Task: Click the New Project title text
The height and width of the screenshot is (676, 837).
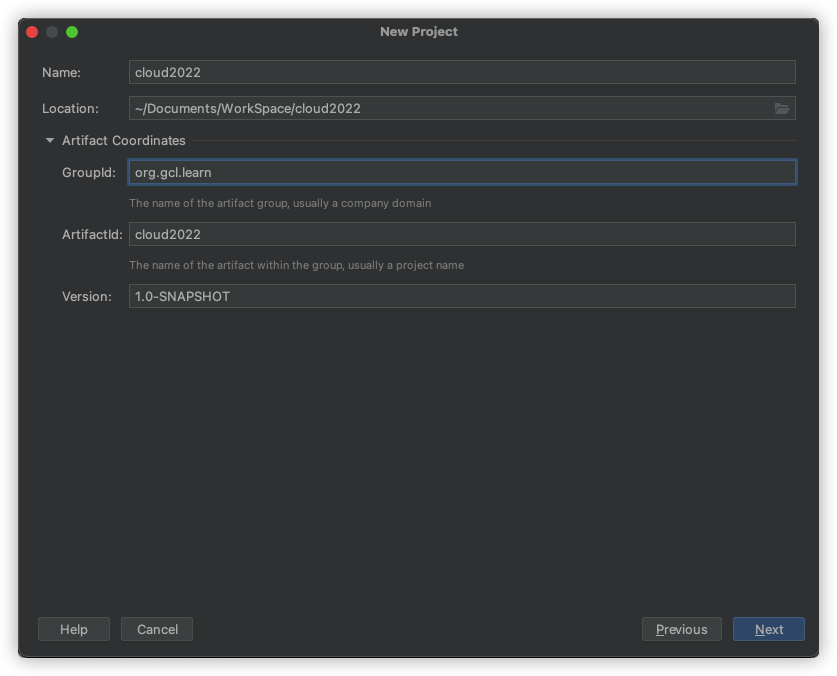Action: tap(419, 32)
